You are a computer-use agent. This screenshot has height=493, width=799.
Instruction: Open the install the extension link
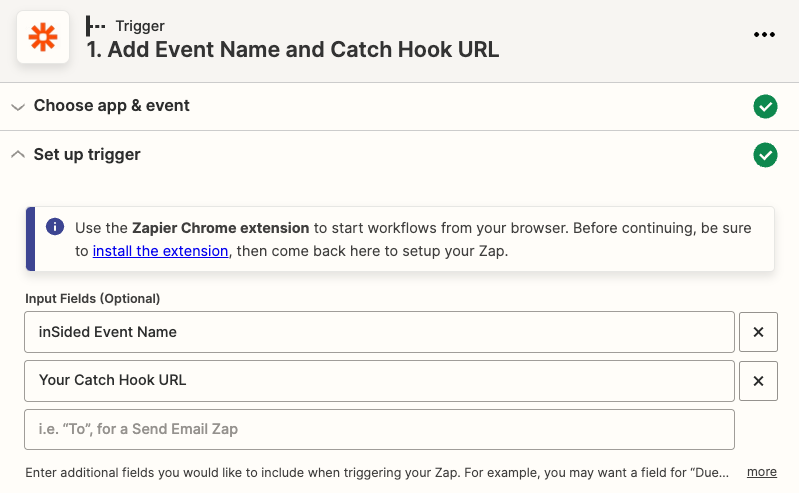pyautogui.click(x=161, y=251)
